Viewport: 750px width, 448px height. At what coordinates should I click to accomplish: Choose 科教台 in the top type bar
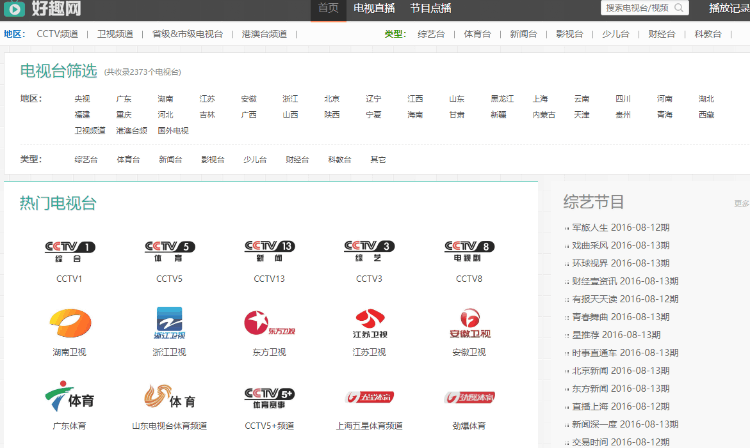708,34
